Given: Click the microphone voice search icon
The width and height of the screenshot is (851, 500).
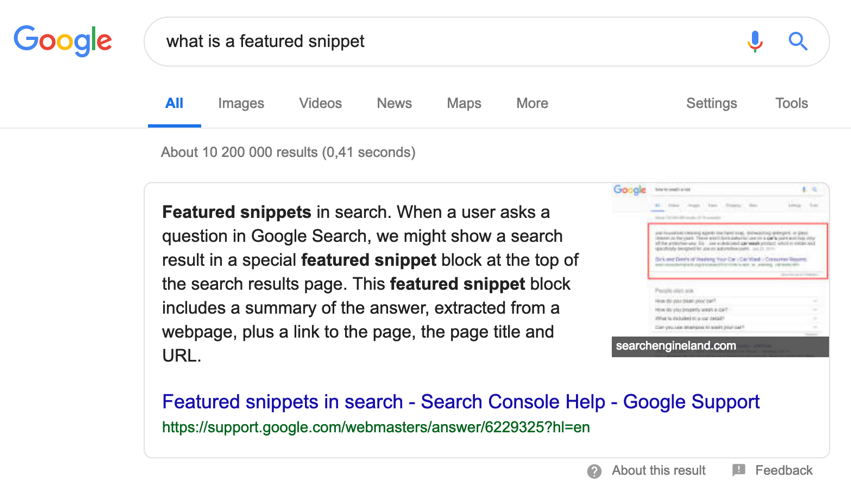Looking at the screenshot, I should [755, 41].
